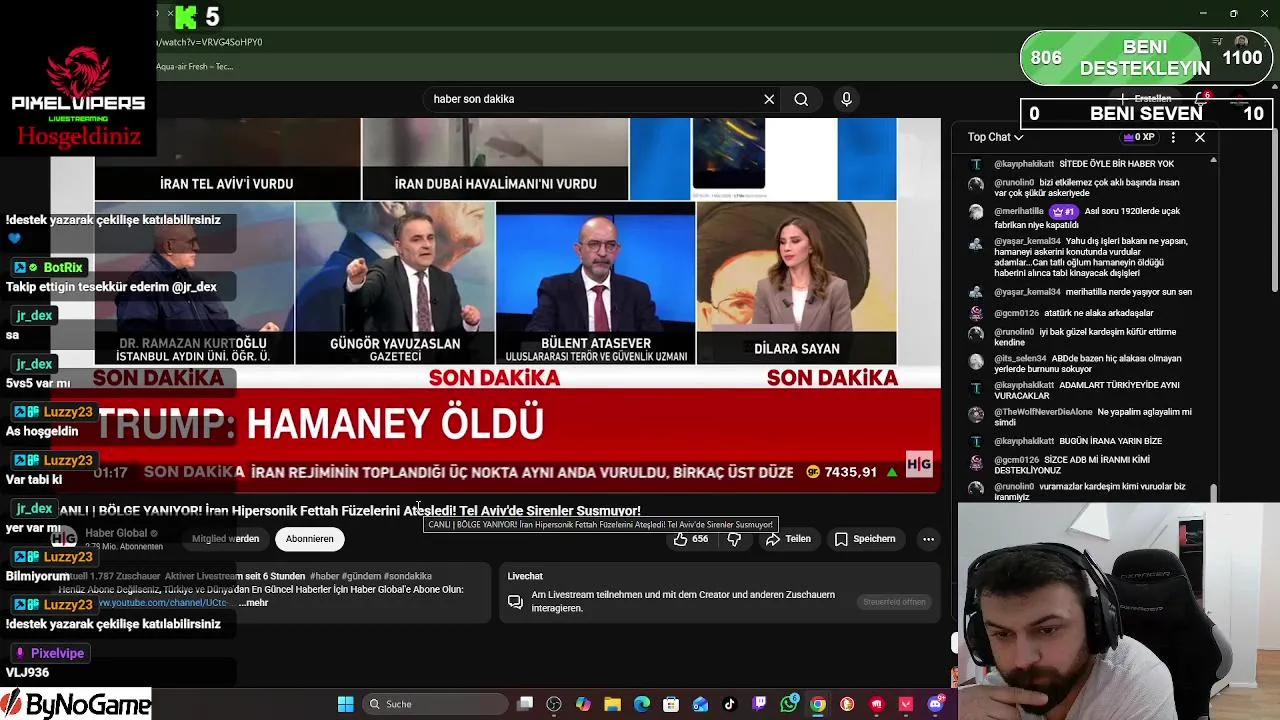Click the Aqua-air Fresh browser tab
This screenshot has width=1280, height=720.
coord(194,67)
